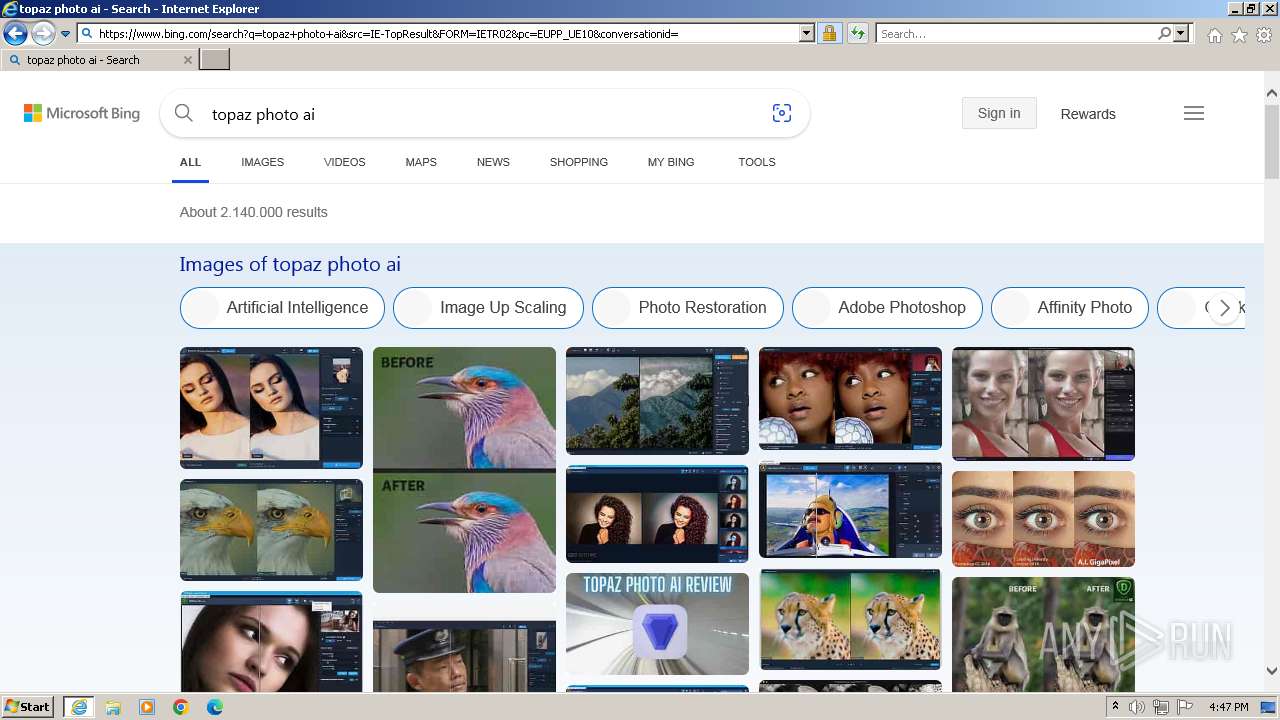Open the monkeys BEFORE/AFTER thumbnail
The height and width of the screenshot is (720, 1280).
[x=1043, y=635]
